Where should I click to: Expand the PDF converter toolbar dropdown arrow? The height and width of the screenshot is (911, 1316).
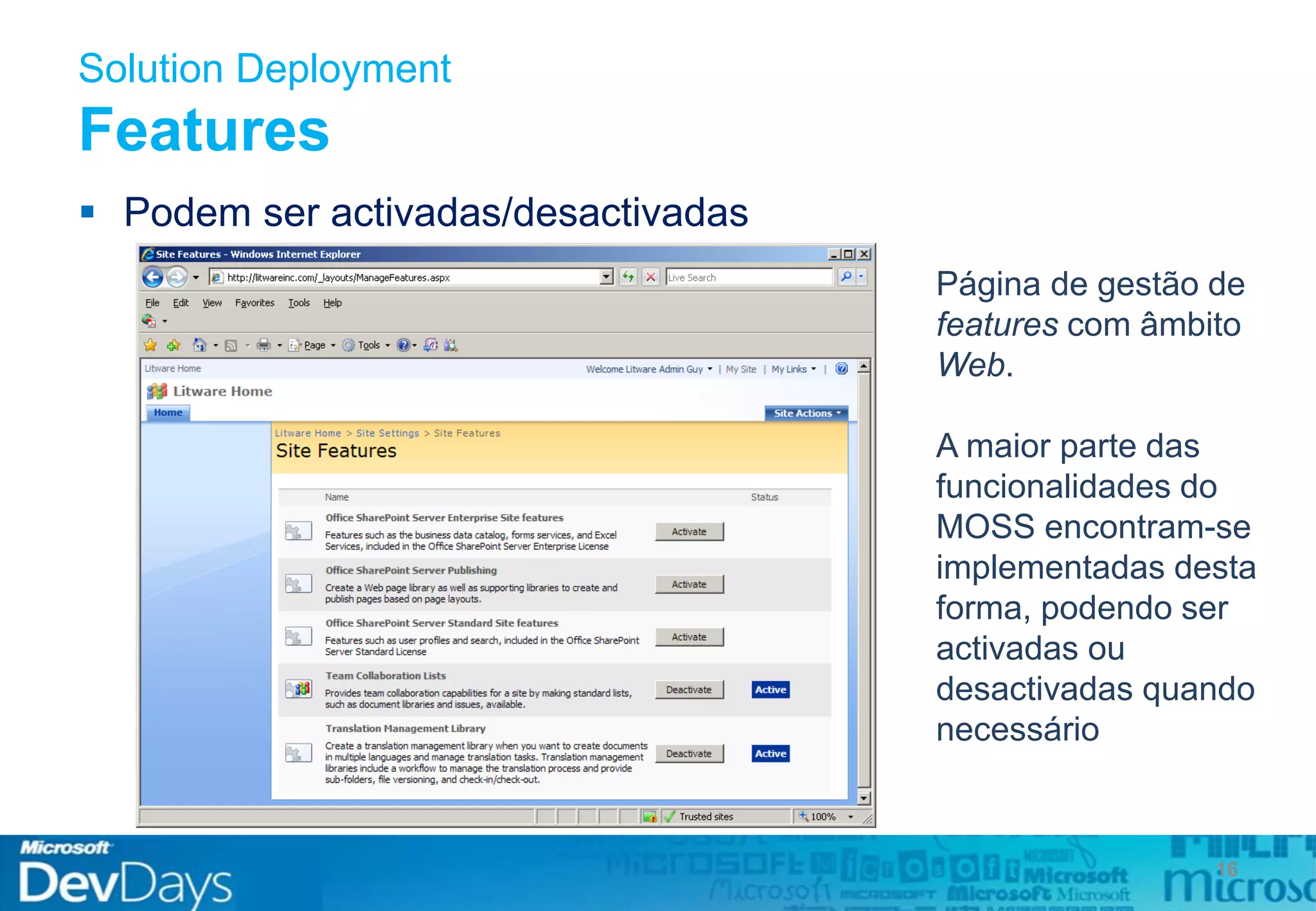[x=165, y=321]
